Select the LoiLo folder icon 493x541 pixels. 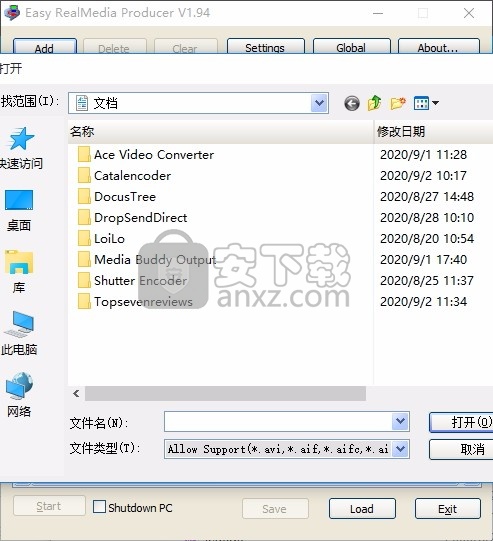click(84, 239)
